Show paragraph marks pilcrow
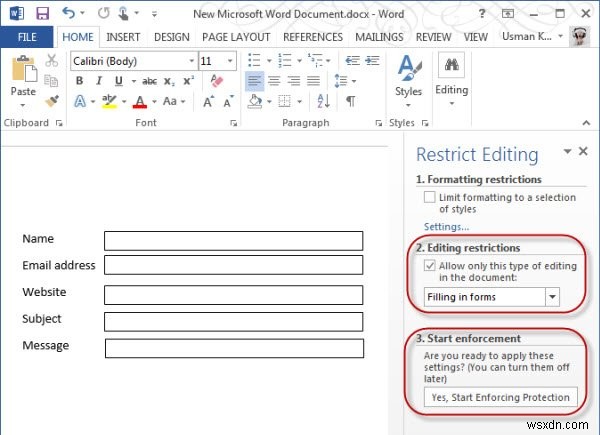Image resolution: width=600 pixels, height=435 pixels. click(351, 101)
